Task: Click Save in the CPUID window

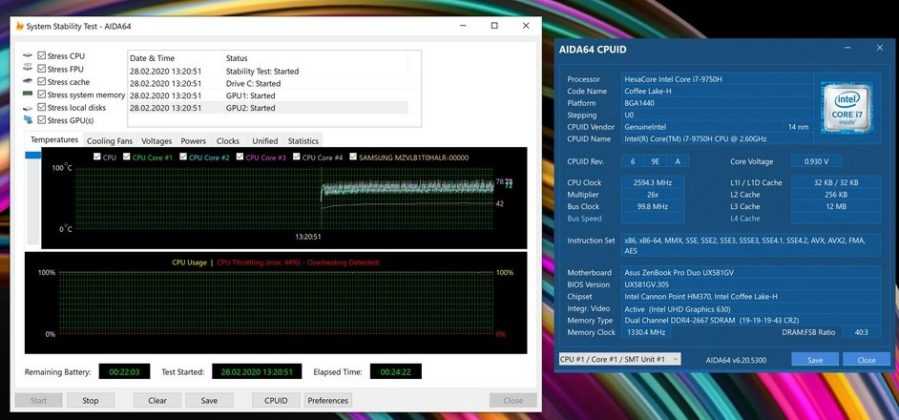Action: [814, 359]
